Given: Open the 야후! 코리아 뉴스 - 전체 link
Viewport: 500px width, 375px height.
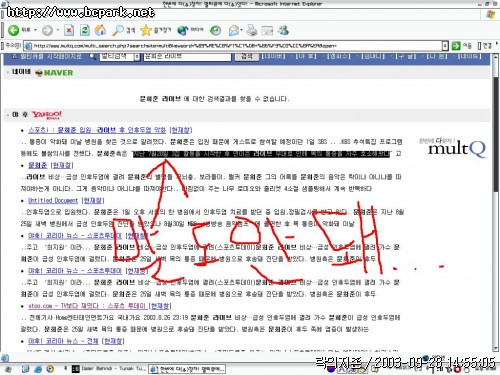Looking at the screenshot, I should (63, 341).
